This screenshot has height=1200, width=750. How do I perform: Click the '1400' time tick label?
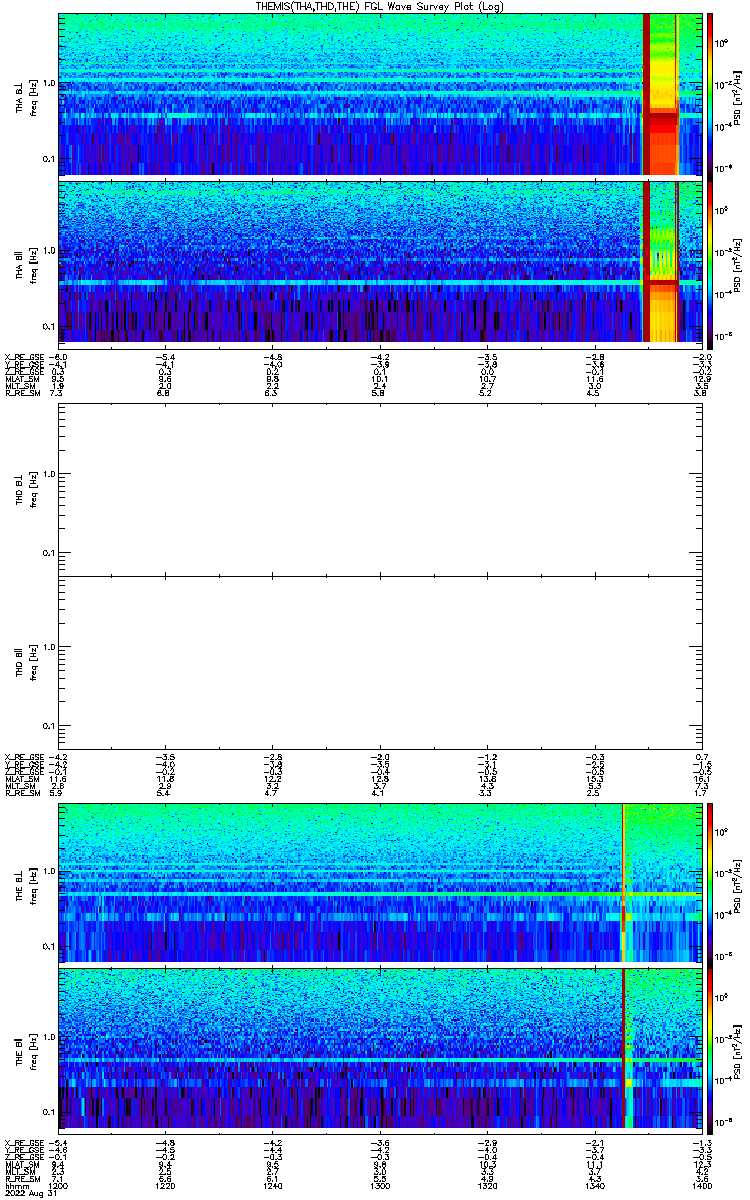(x=701, y=1185)
